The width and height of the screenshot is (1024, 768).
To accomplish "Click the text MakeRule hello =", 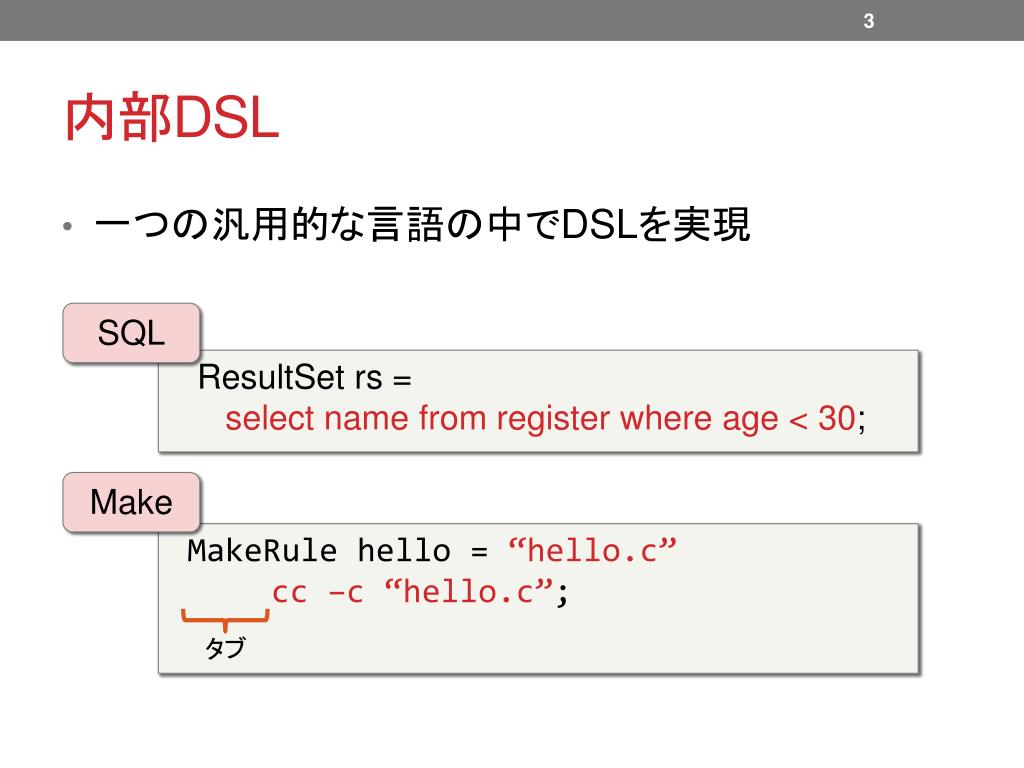I will click(337, 551).
